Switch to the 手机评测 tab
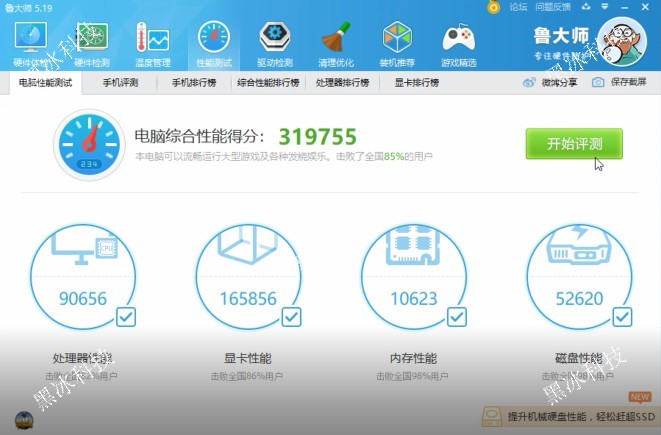 [120, 83]
